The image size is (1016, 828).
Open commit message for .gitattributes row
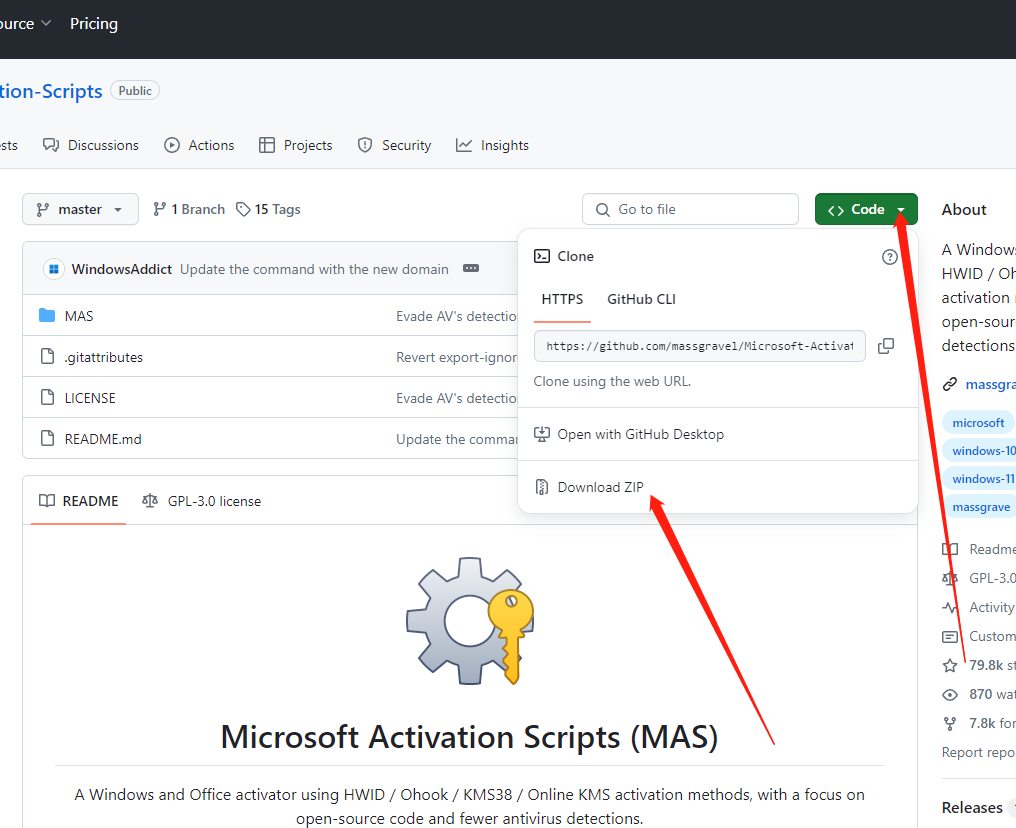pos(457,357)
